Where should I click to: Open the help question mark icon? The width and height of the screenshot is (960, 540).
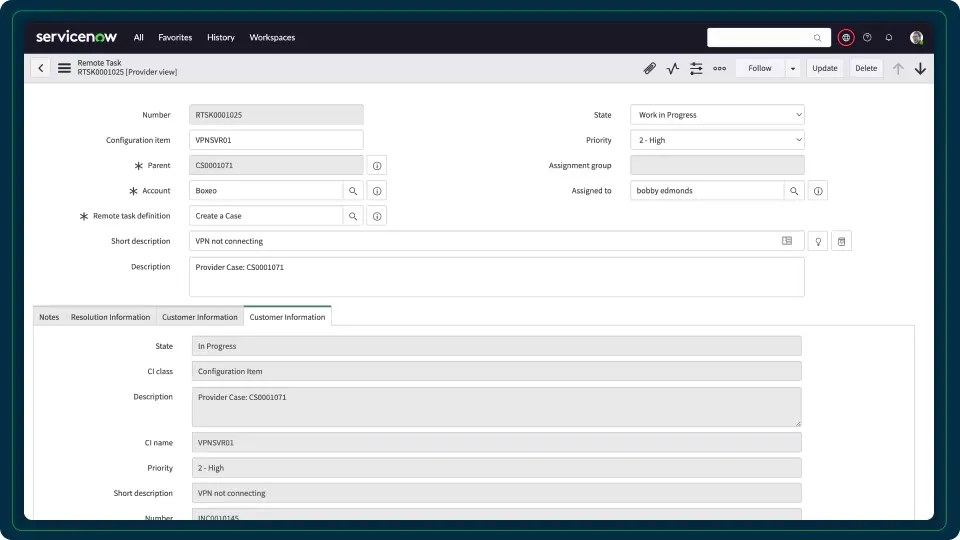coord(867,37)
